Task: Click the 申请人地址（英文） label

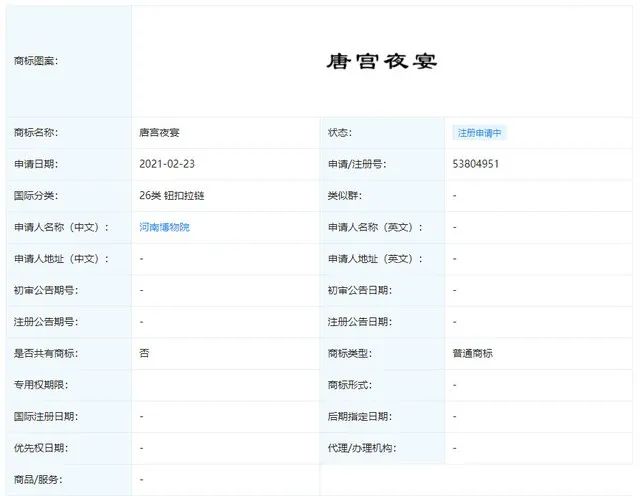Action: pyautogui.click(x=376, y=259)
